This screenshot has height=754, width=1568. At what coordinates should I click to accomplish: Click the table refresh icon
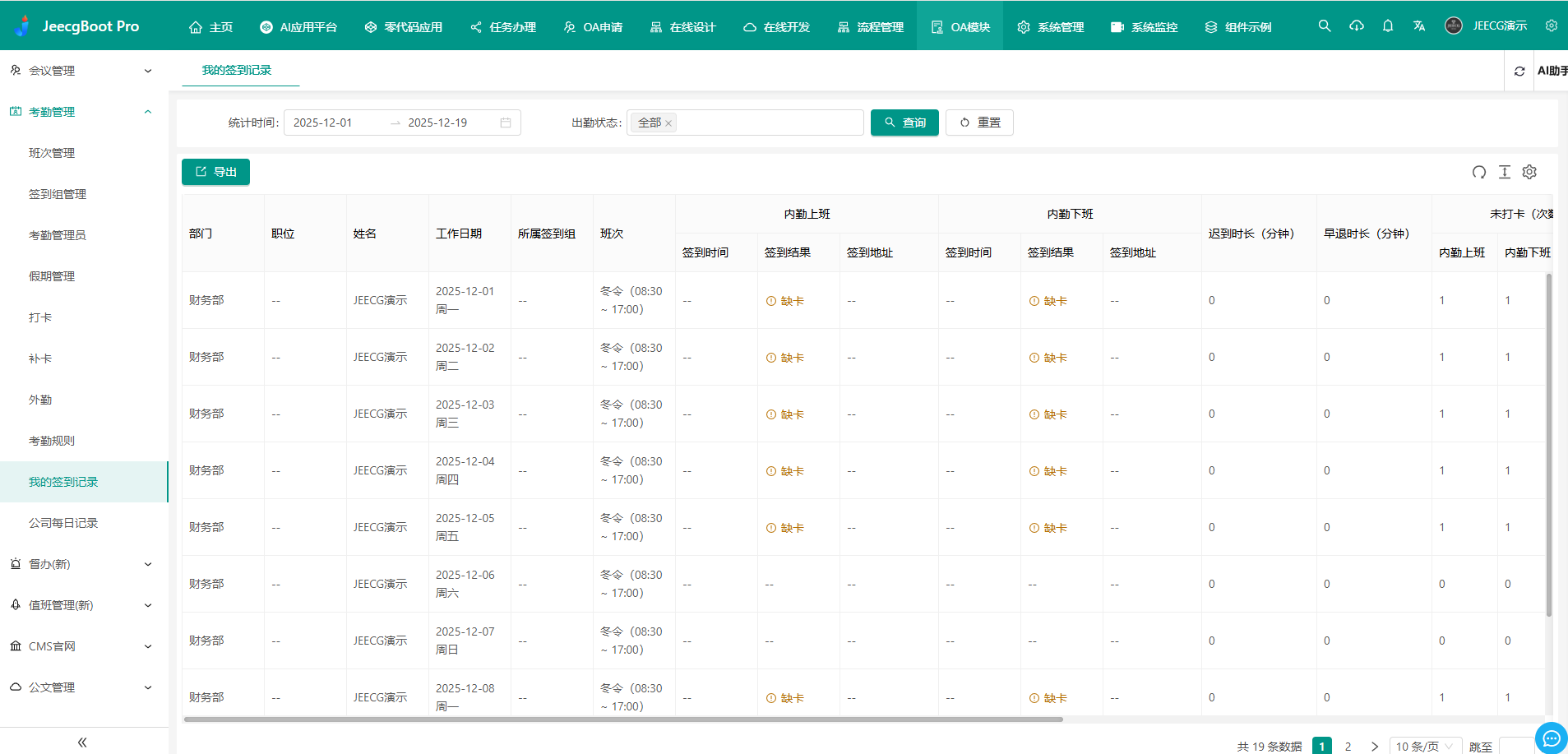1479,172
